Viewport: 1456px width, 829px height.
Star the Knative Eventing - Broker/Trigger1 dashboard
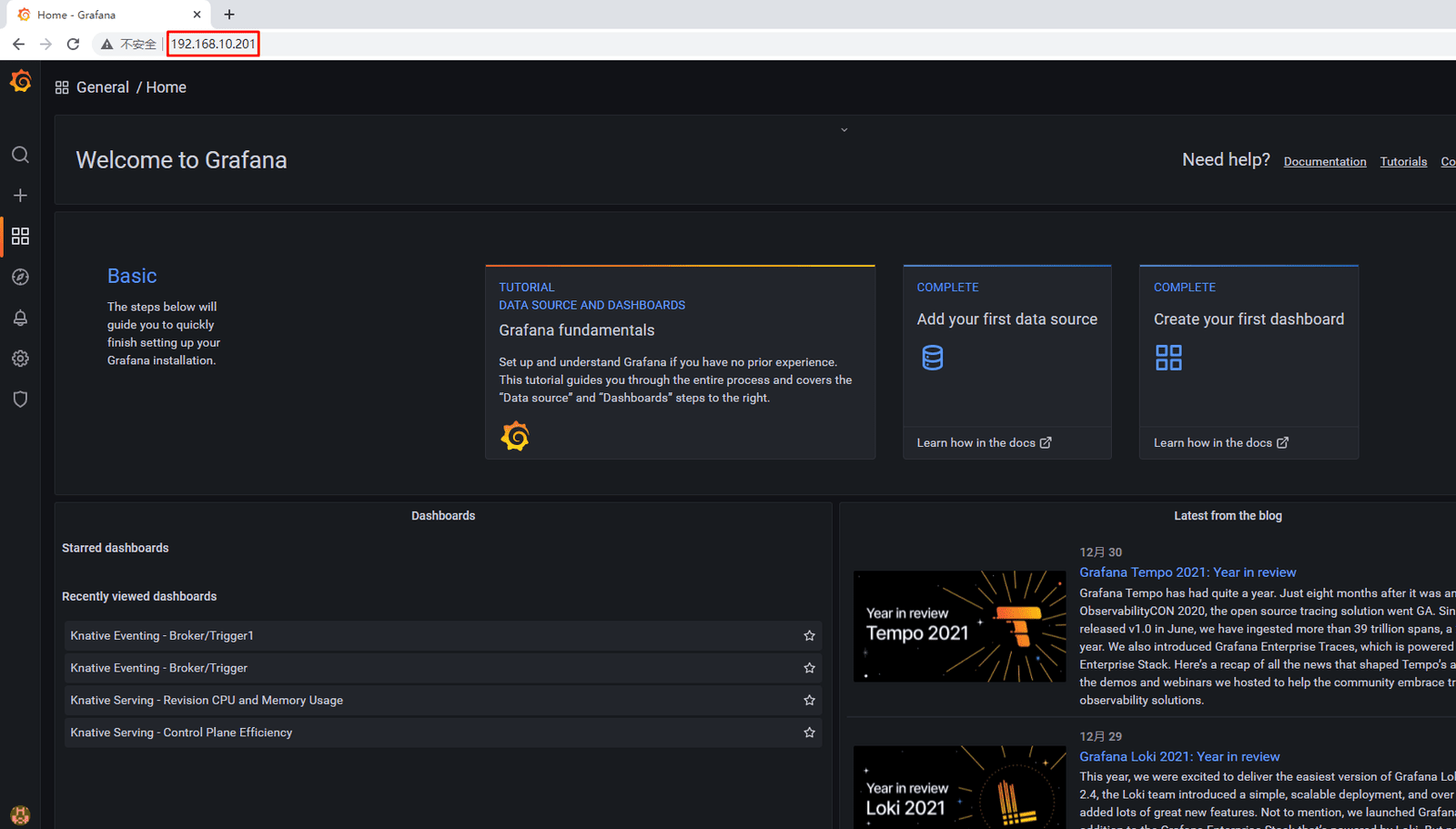pos(809,636)
